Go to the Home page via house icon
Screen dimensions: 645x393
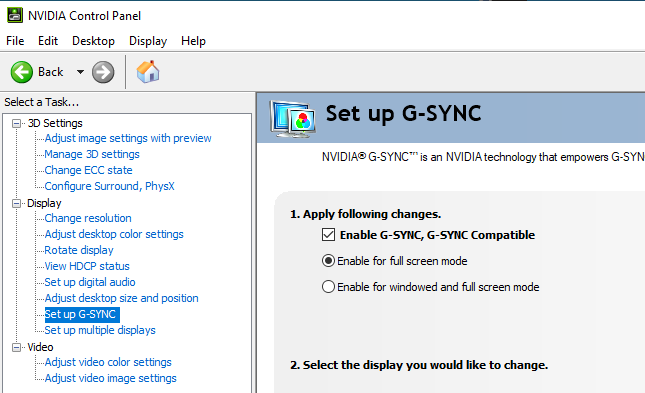pyautogui.click(x=148, y=72)
